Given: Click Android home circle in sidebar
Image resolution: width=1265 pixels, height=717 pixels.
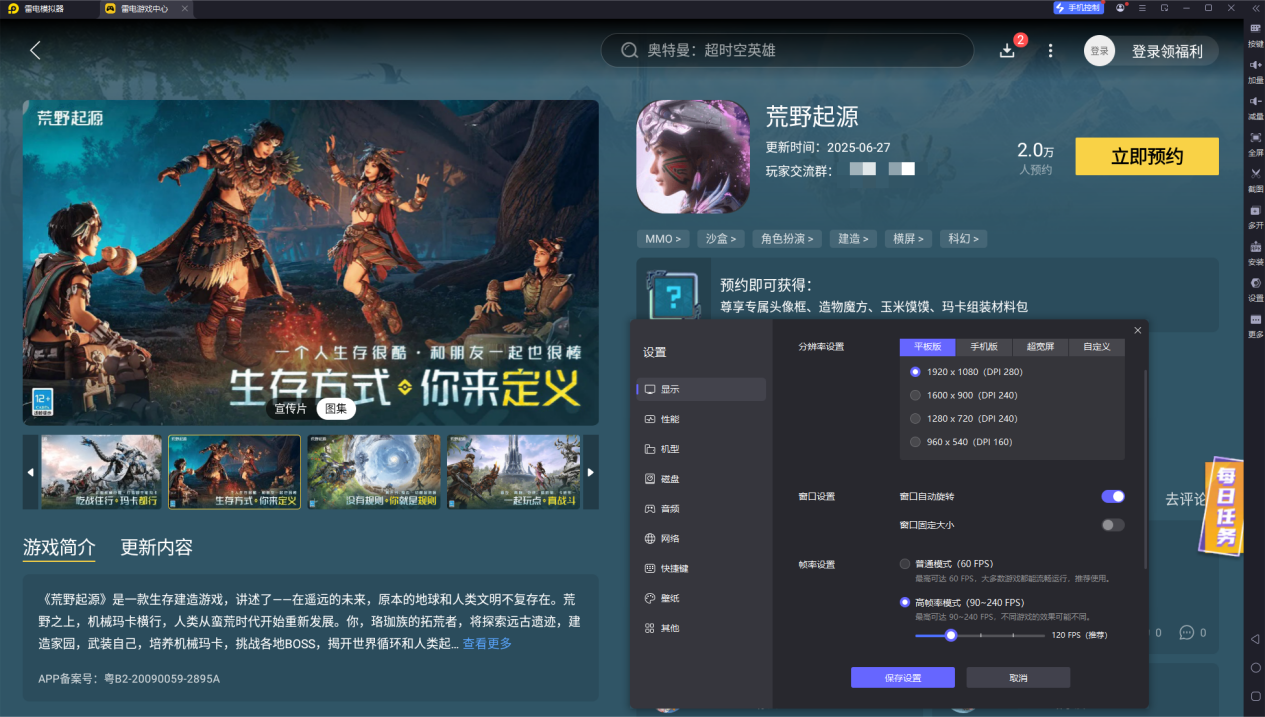Looking at the screenshot, I should 1255,667.
